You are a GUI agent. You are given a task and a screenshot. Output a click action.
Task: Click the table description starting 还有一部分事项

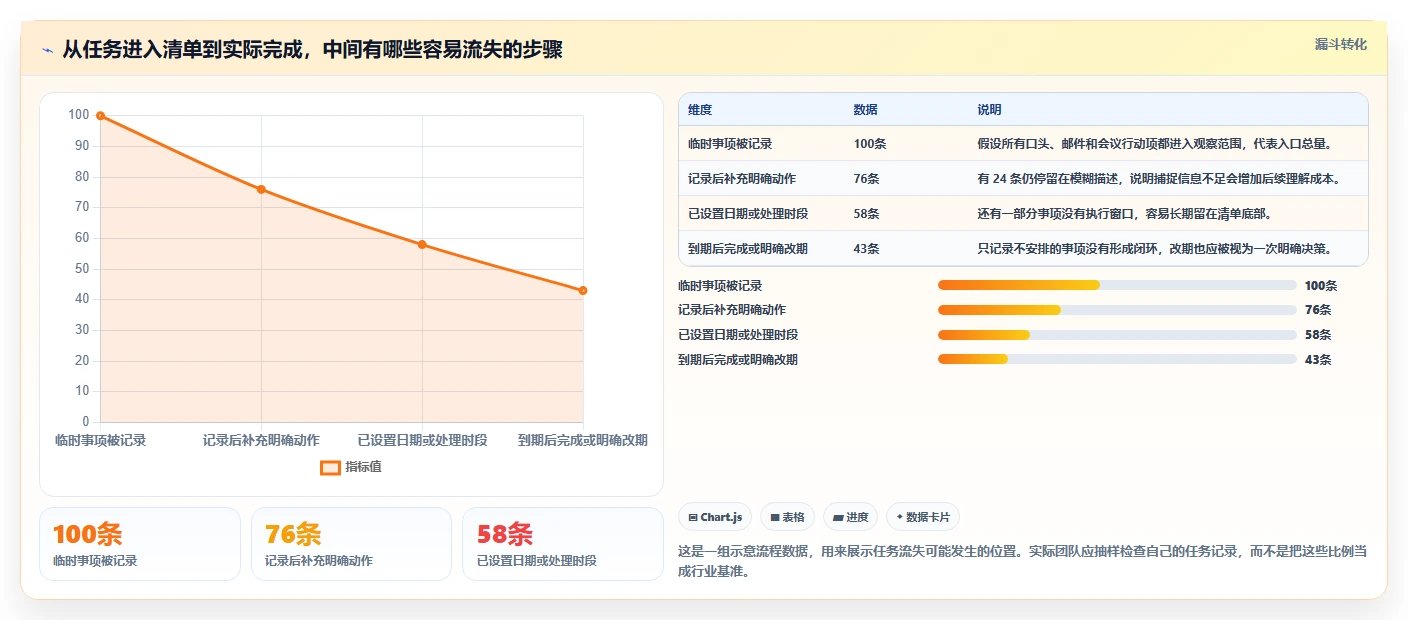pos(1125,214)
